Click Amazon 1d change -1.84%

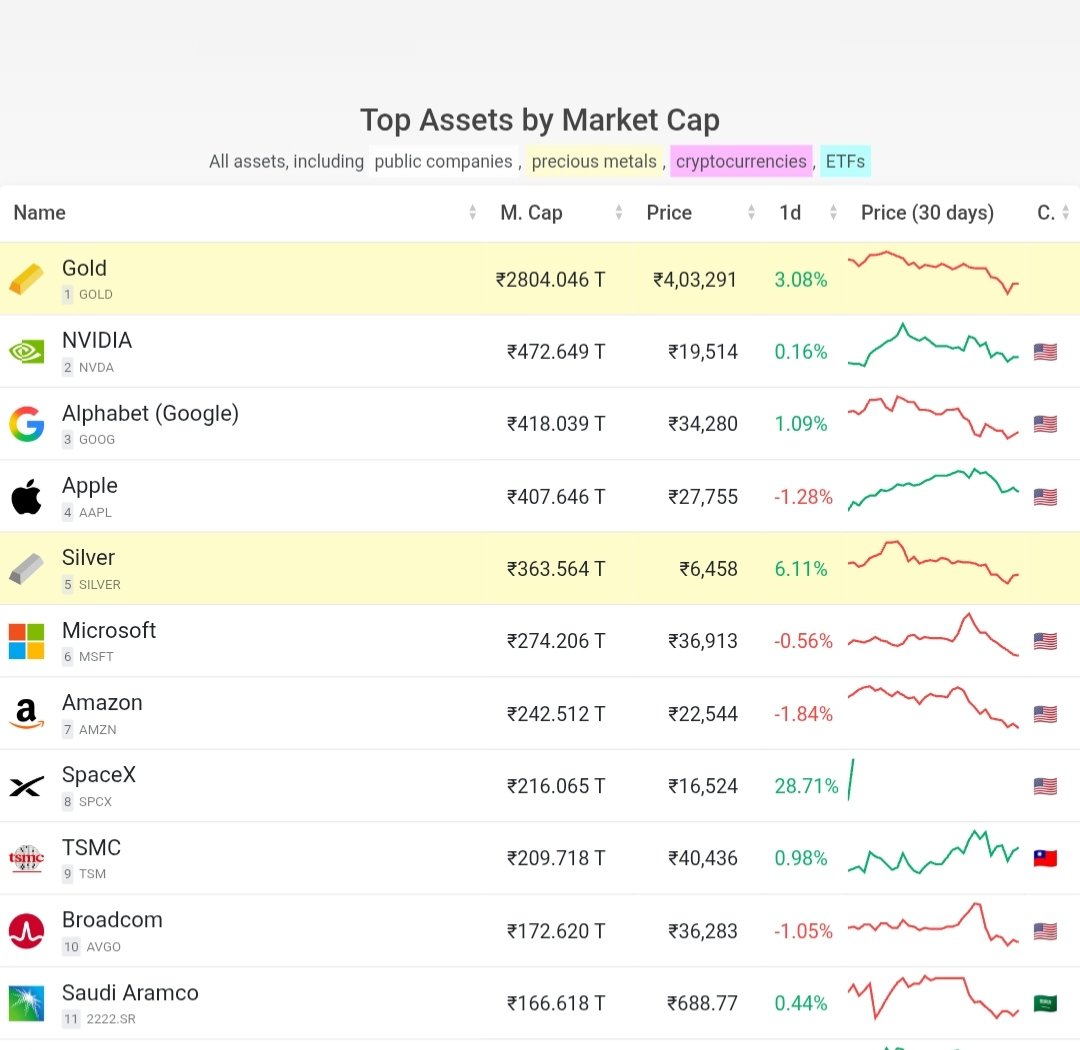point(803,714)
